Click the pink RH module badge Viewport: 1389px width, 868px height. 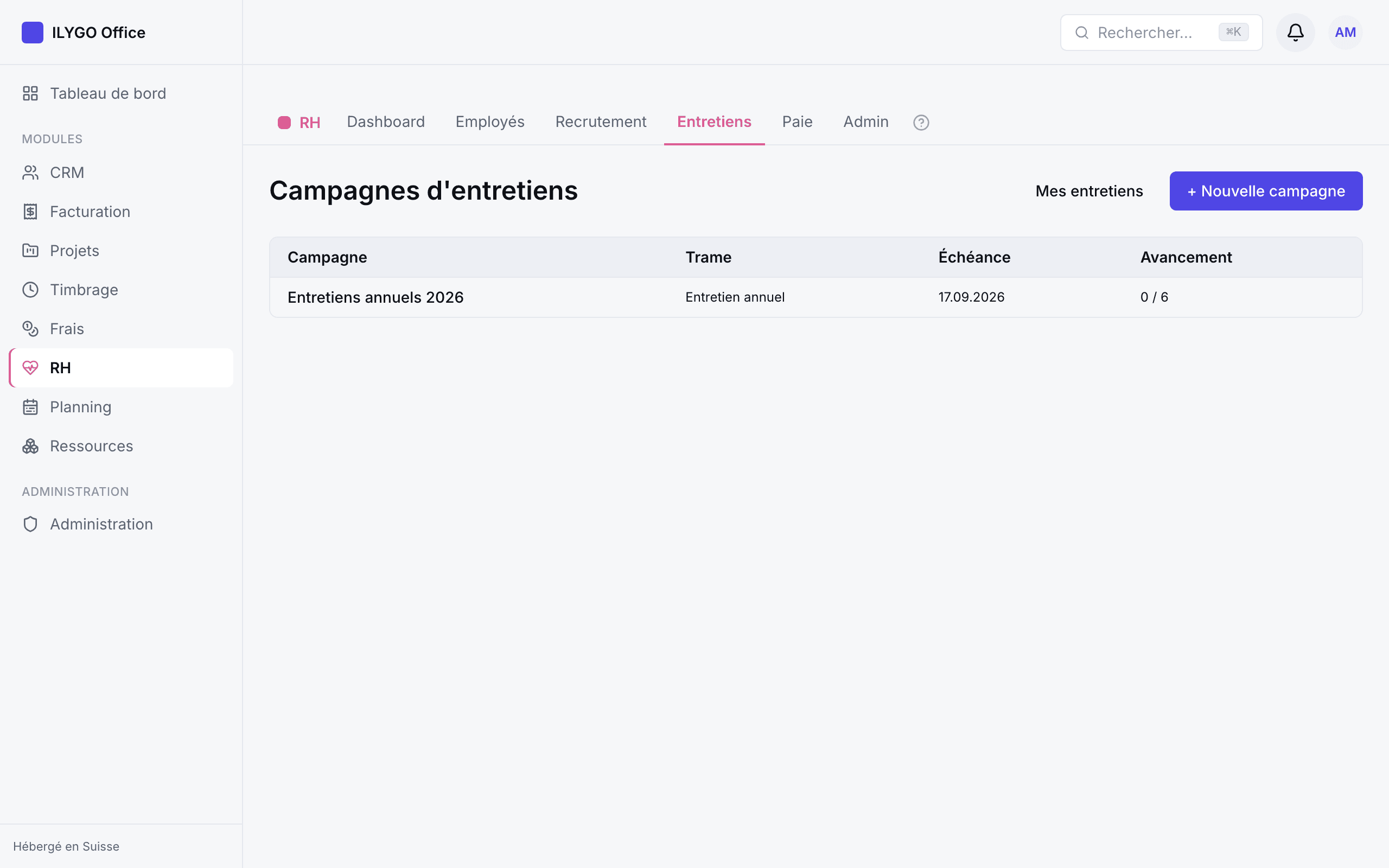click(298, 122)
